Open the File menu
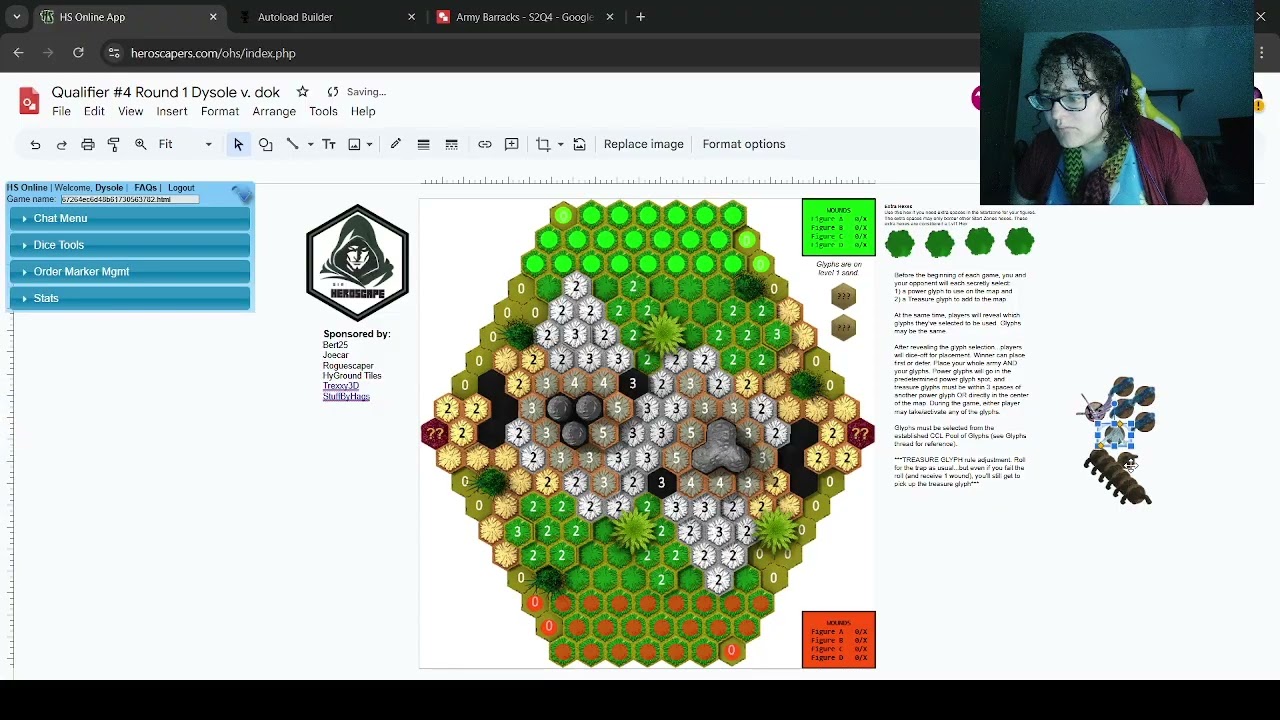The image size is (1280, 720). tap(61, 111)
